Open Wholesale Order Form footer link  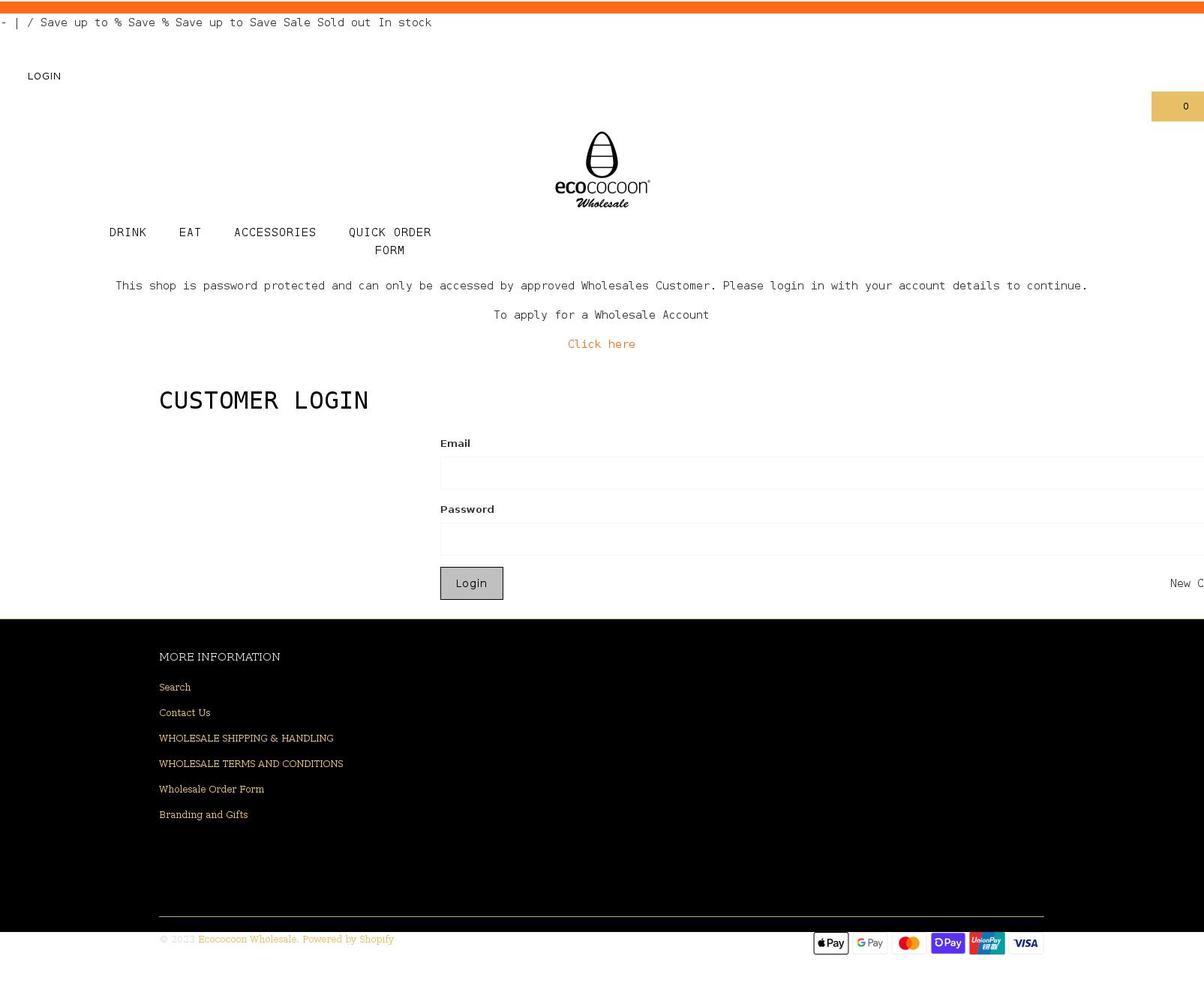pos(211,789)
